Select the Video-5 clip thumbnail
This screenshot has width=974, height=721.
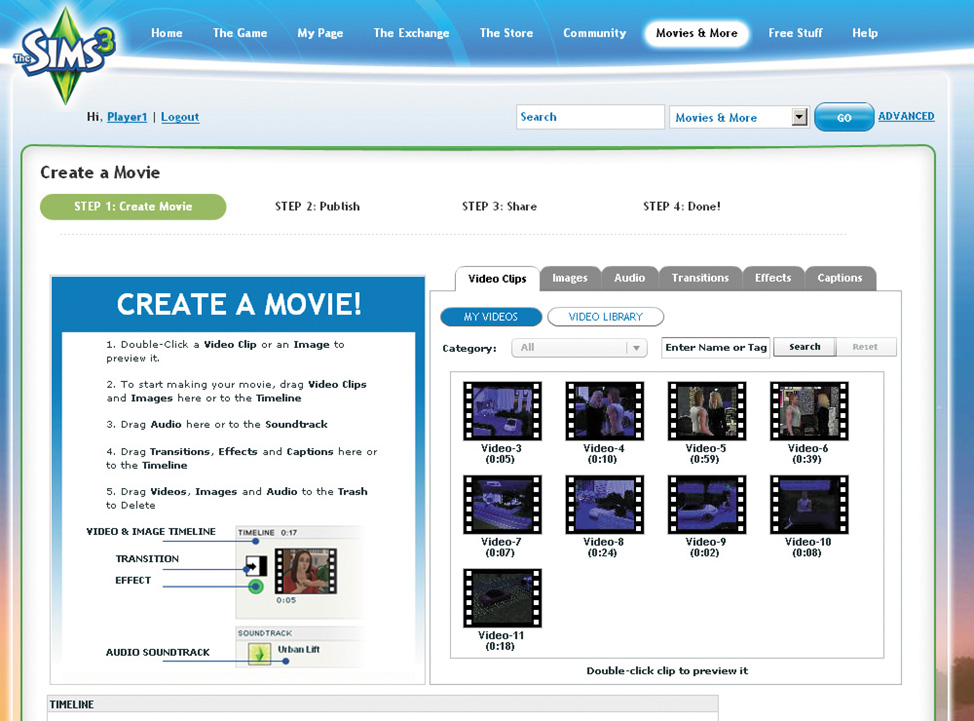click(706, 411)
